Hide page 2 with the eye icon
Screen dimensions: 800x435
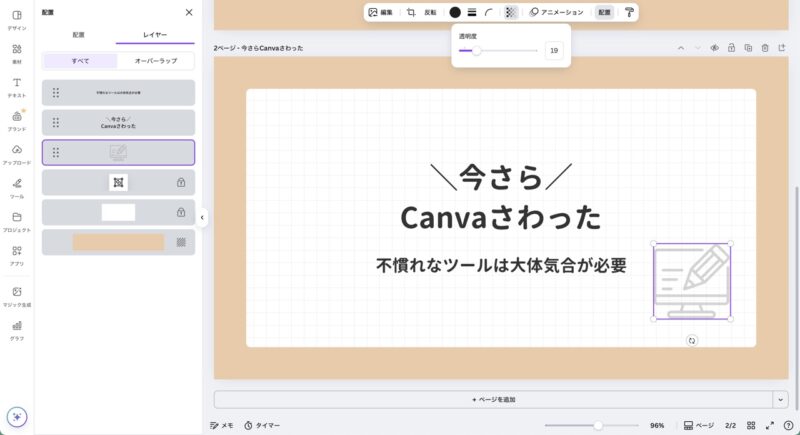click(714, 48)
